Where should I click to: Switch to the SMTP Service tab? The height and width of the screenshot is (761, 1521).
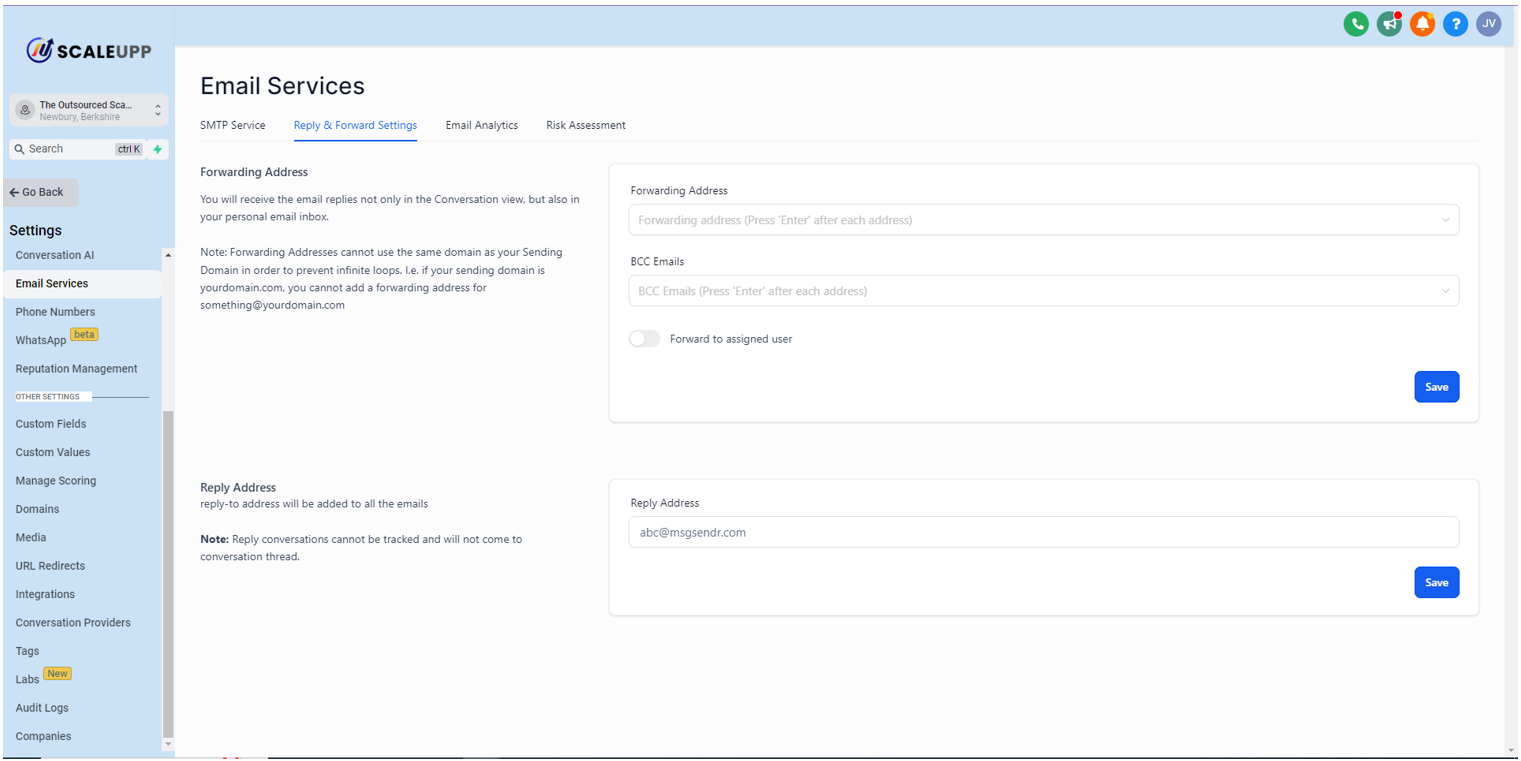233,125
